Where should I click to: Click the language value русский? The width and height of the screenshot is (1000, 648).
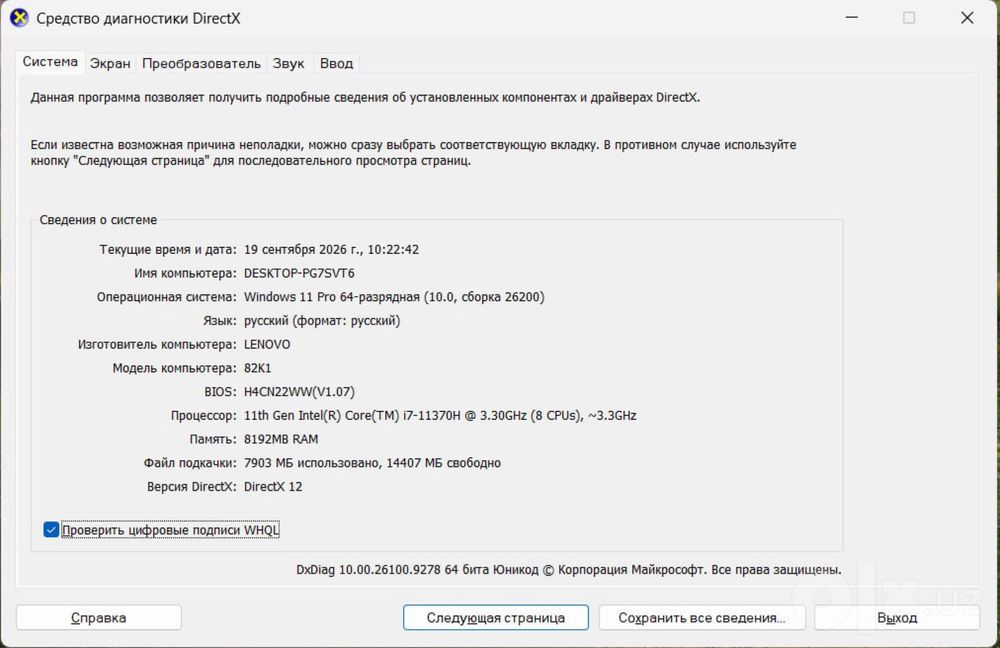[322, 320]
